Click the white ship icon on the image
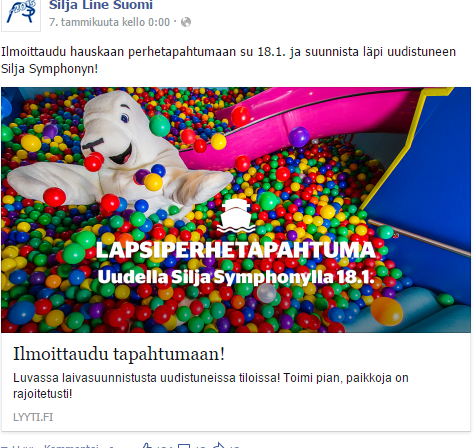This screenshot has width=476, height=448. point(236,215)
